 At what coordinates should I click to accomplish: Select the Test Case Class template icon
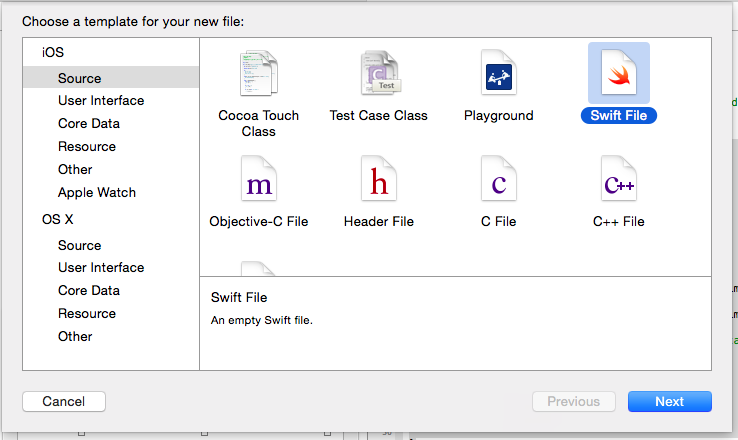pos(380,73)
